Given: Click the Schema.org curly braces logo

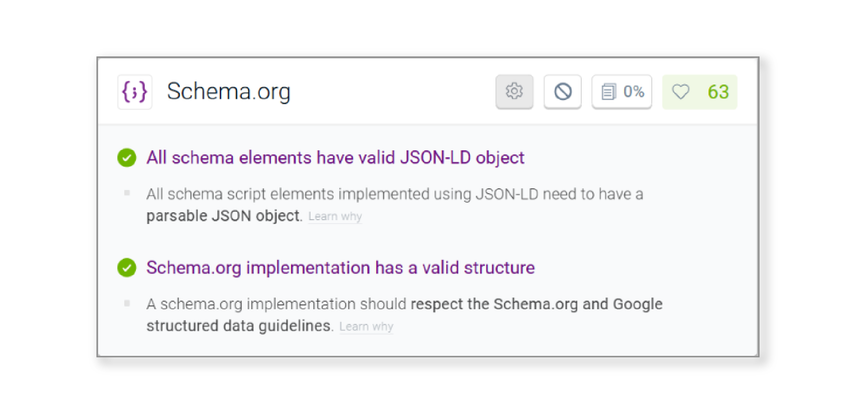Looking at the screenshot, I should [134, 92].
